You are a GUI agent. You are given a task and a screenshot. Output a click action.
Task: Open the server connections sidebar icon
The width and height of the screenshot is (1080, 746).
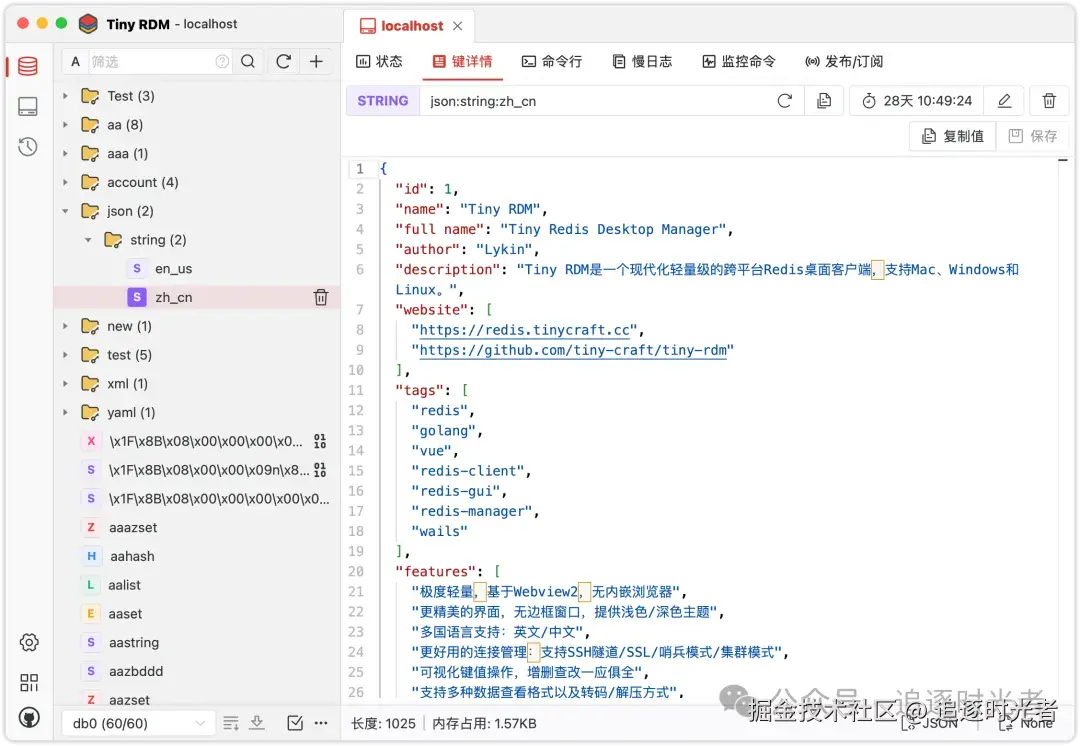pos(28,106)
